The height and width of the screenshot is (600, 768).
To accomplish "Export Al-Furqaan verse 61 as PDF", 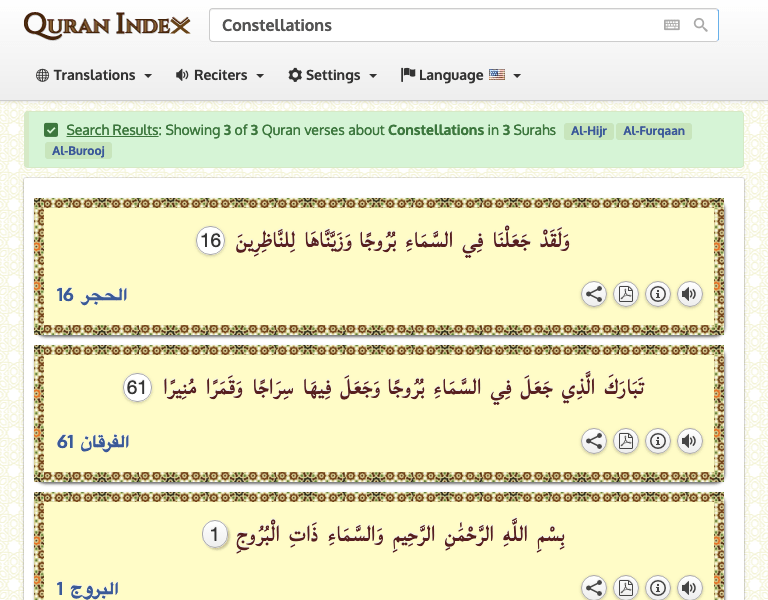I will [x=626, y=441].
